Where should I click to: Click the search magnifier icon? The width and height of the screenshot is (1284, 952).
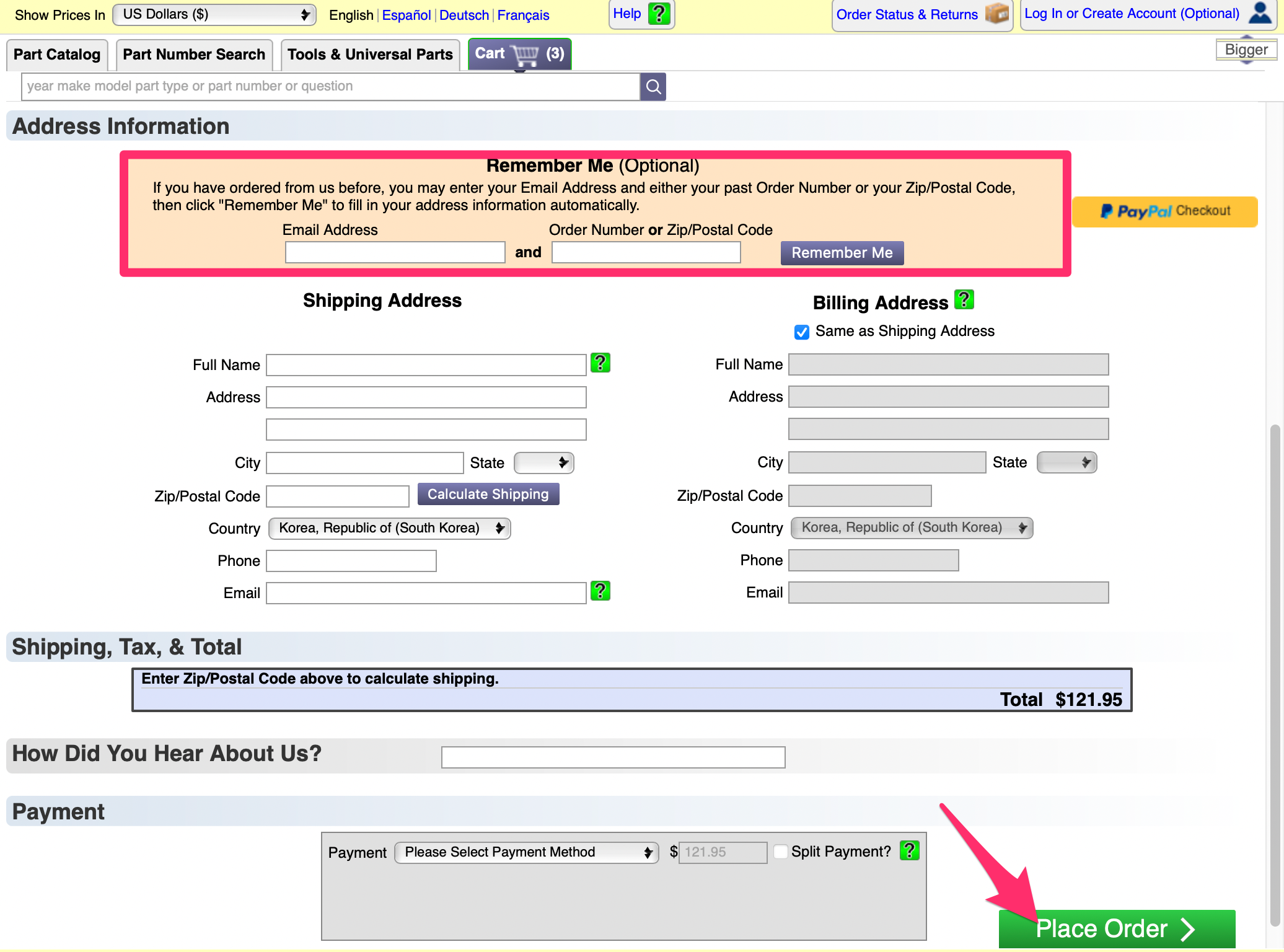[x=653, y=87]
